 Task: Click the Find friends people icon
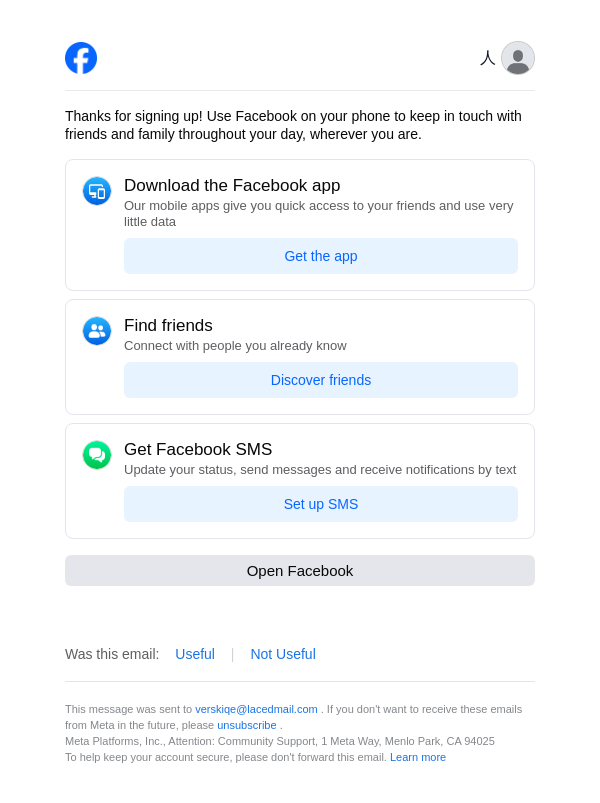point(97,331)
